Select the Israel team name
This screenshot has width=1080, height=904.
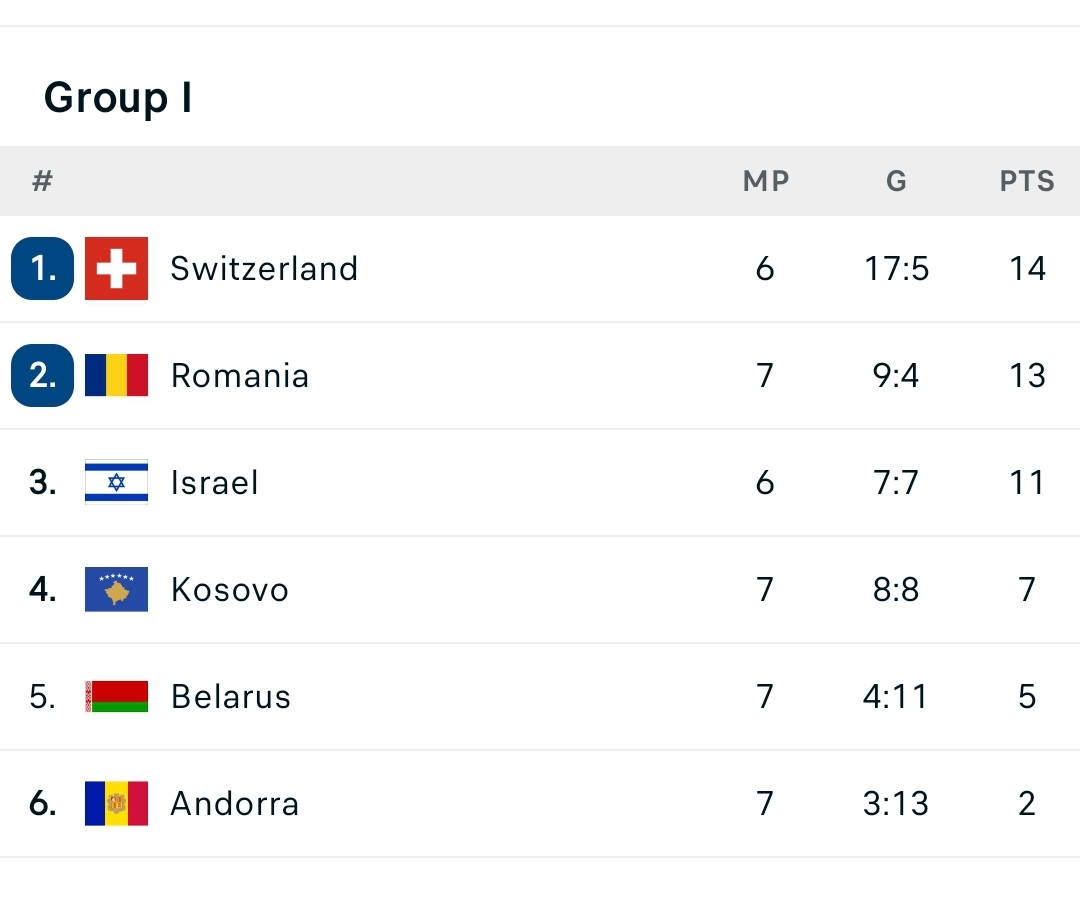pos(215,482)
